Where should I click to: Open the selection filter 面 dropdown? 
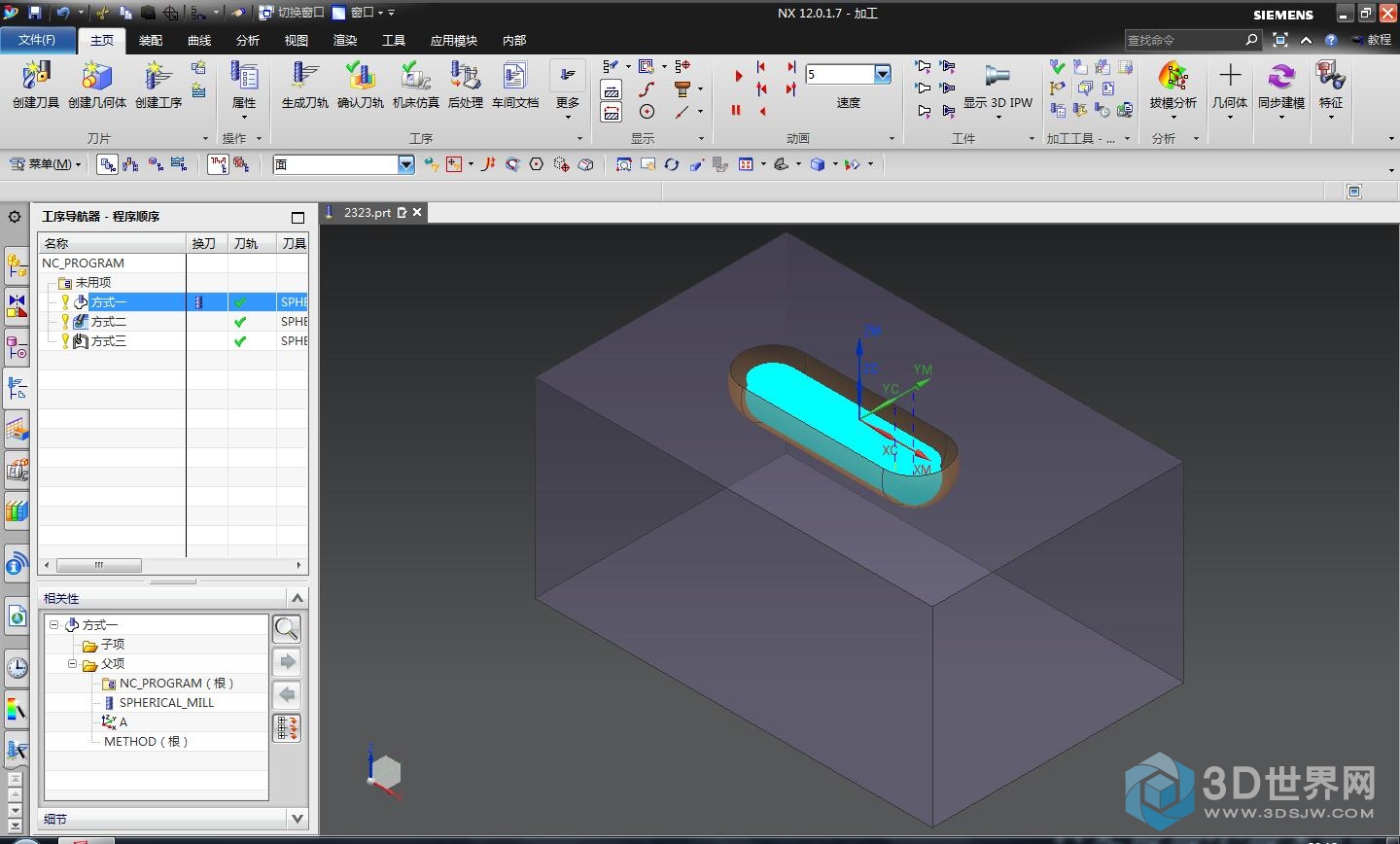(405, 164)
